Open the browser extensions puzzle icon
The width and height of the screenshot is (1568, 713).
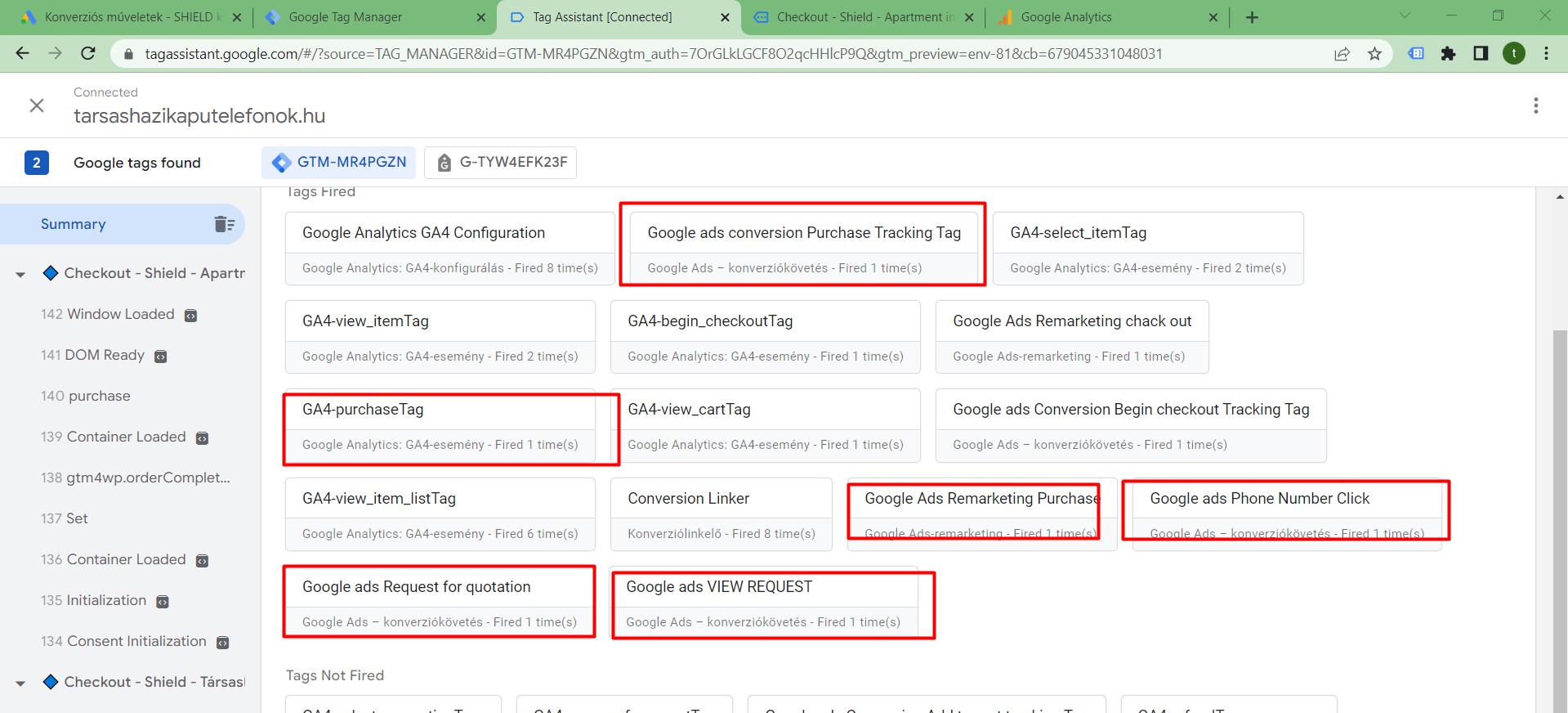pos(1448,54)
